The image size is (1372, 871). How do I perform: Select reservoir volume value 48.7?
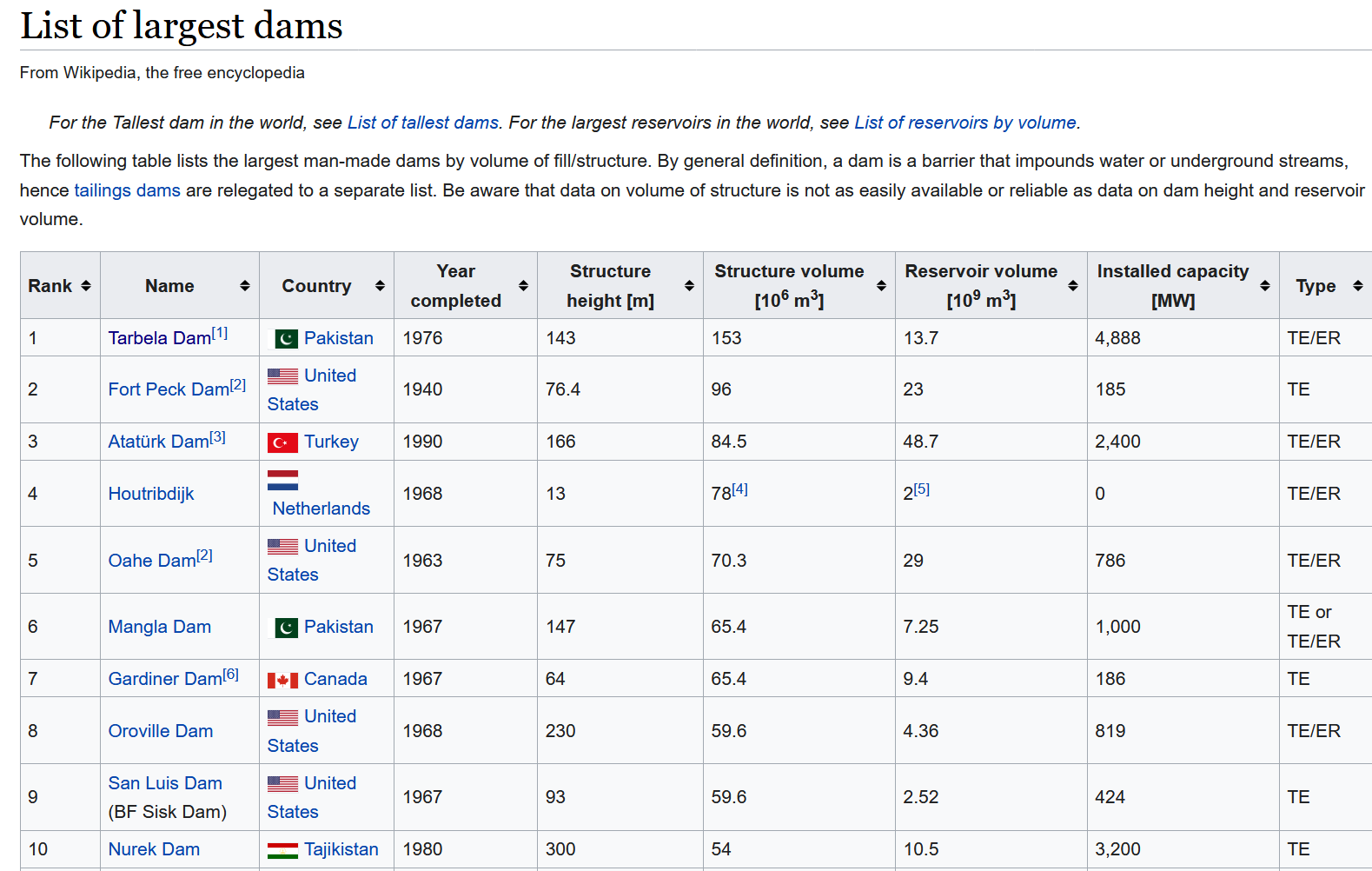[x=921, y=442]
